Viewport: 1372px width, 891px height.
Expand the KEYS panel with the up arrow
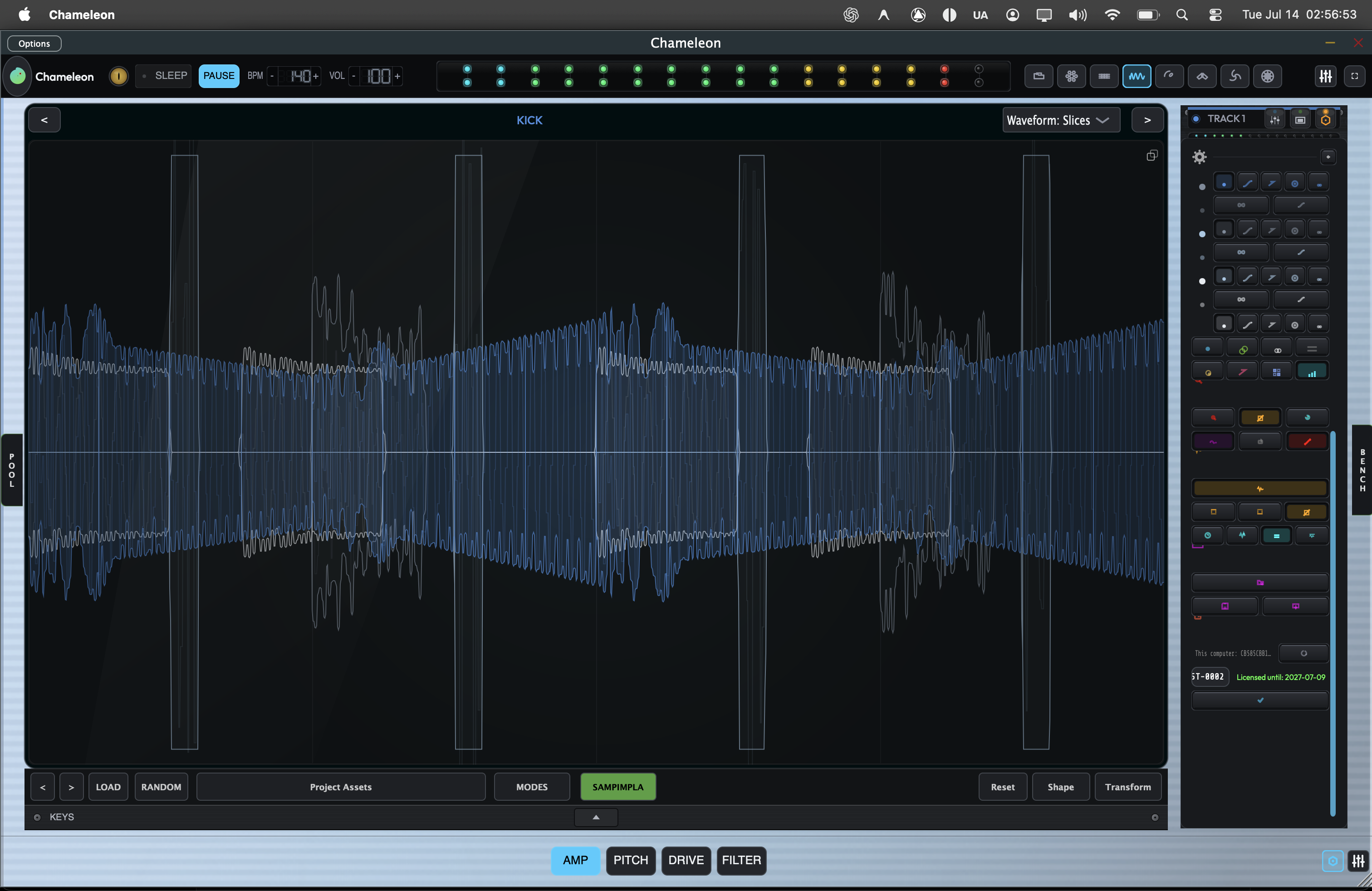click(596, 817)
